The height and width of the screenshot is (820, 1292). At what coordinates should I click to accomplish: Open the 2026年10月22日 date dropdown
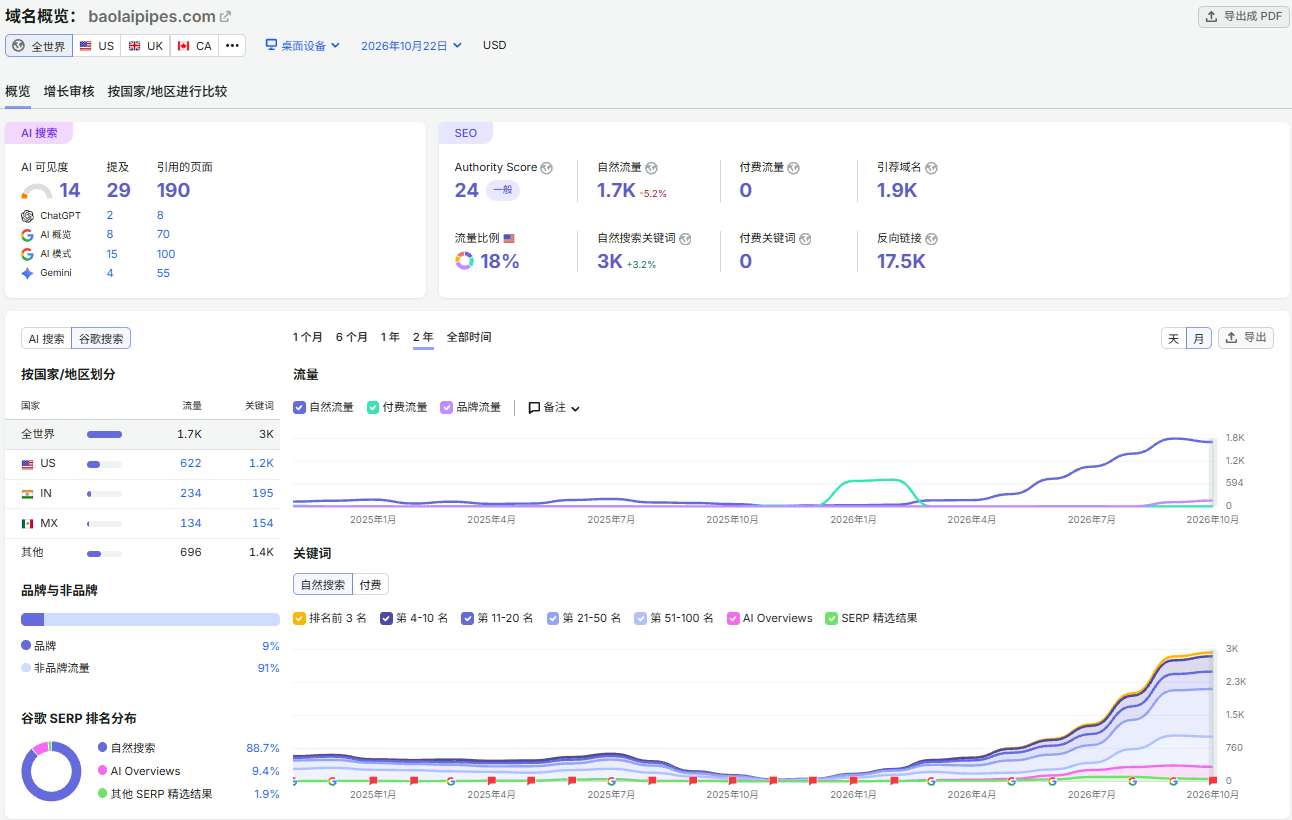pos(411,45)
